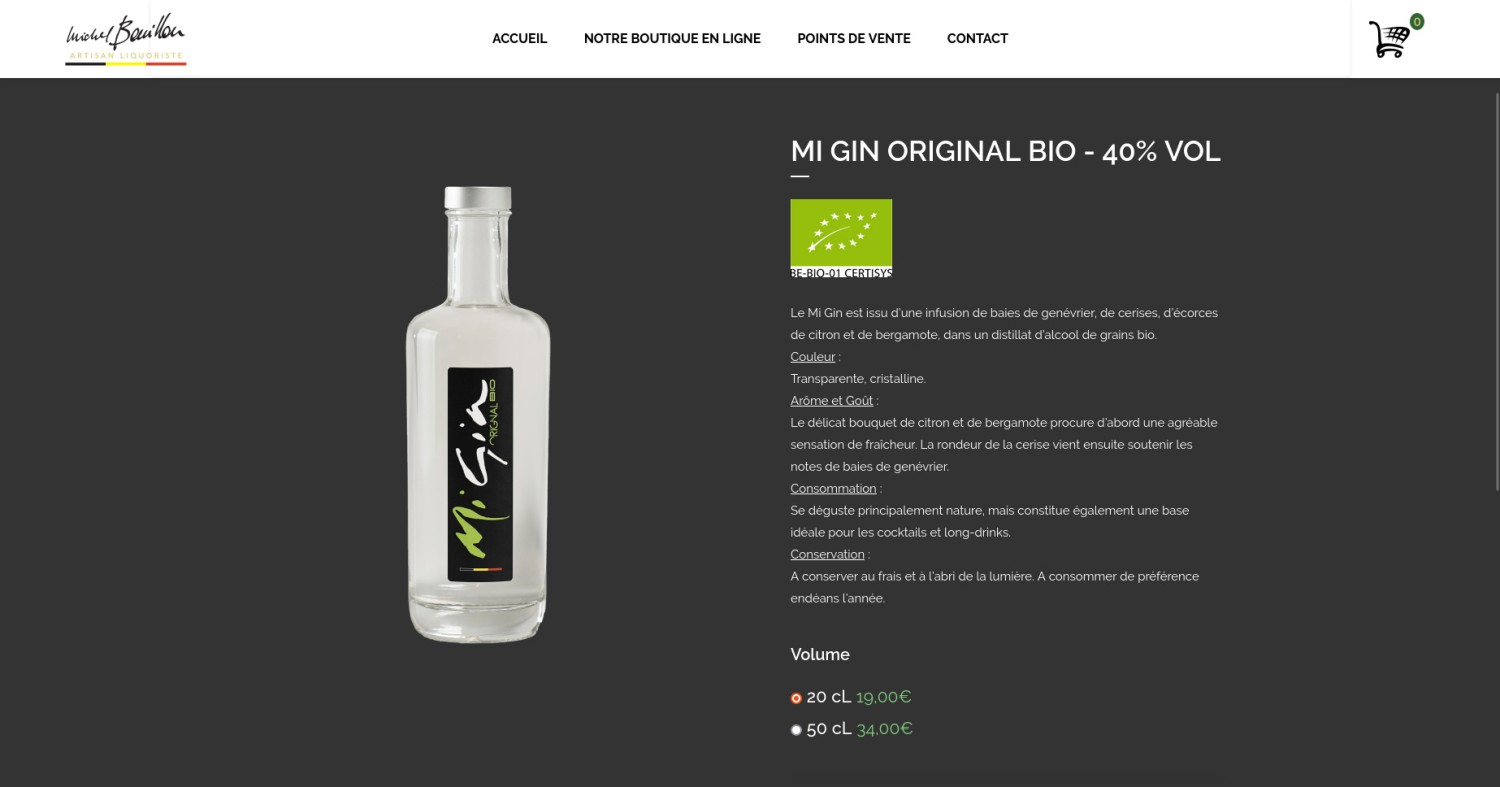This screenshot has width=1500, height=787.
Task: Select the 50 cL volume option
Action: pos(797,730)
